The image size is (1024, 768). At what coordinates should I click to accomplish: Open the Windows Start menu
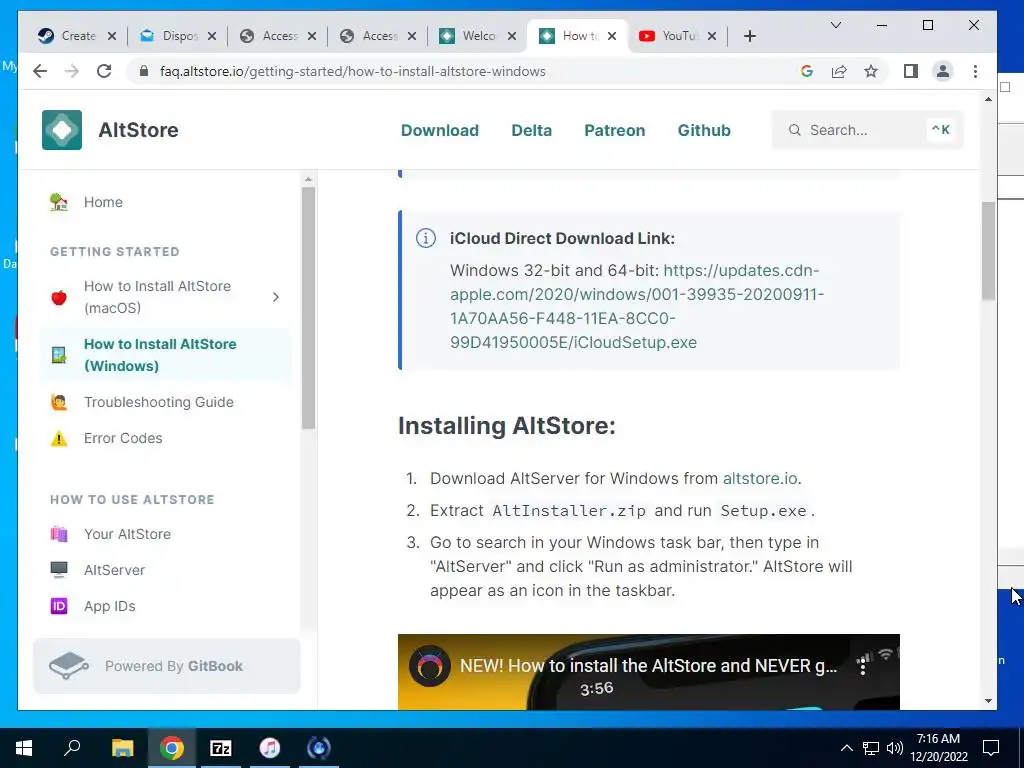[24, 748]
